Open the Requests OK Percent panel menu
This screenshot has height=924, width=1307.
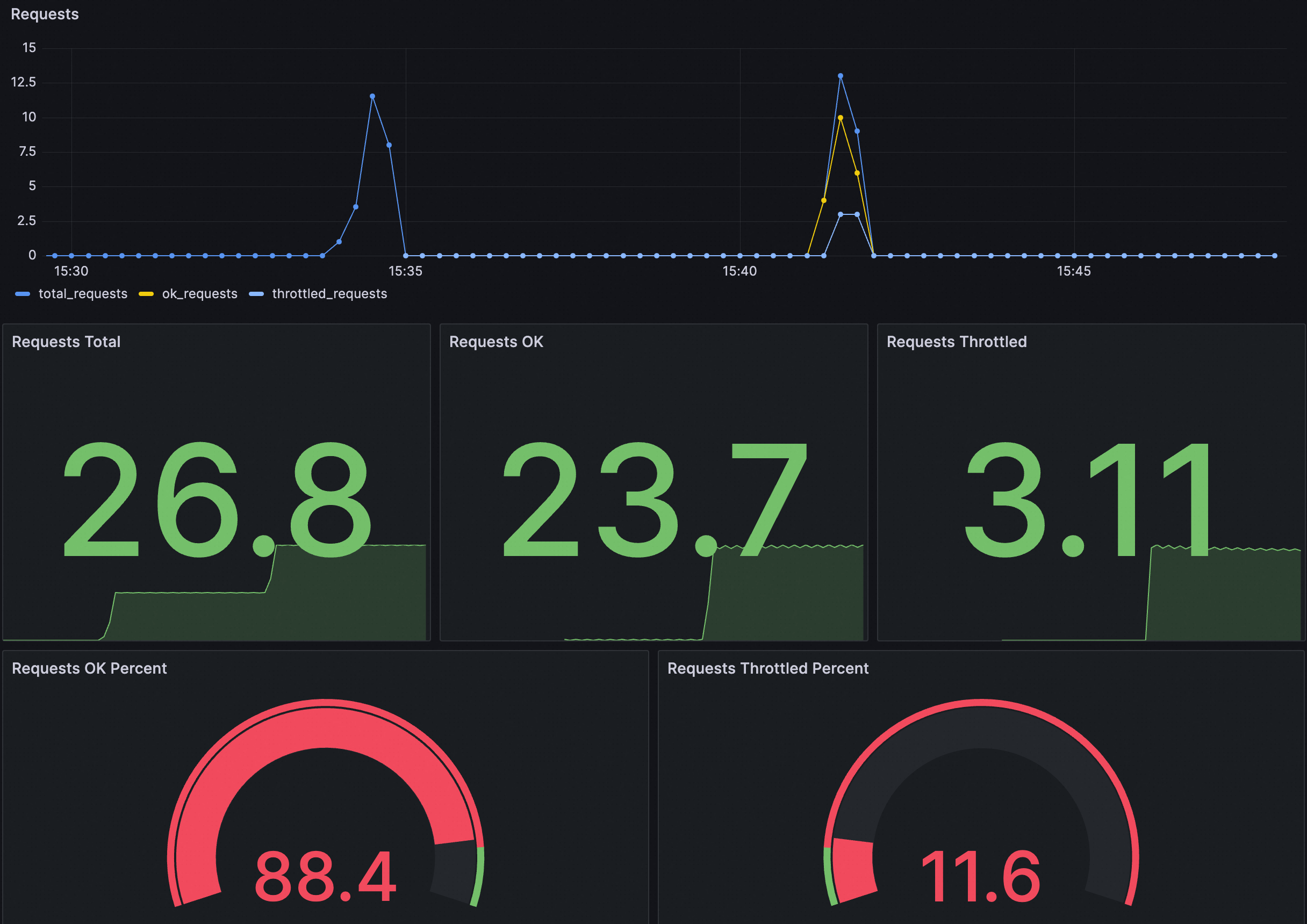pos(89,668)
